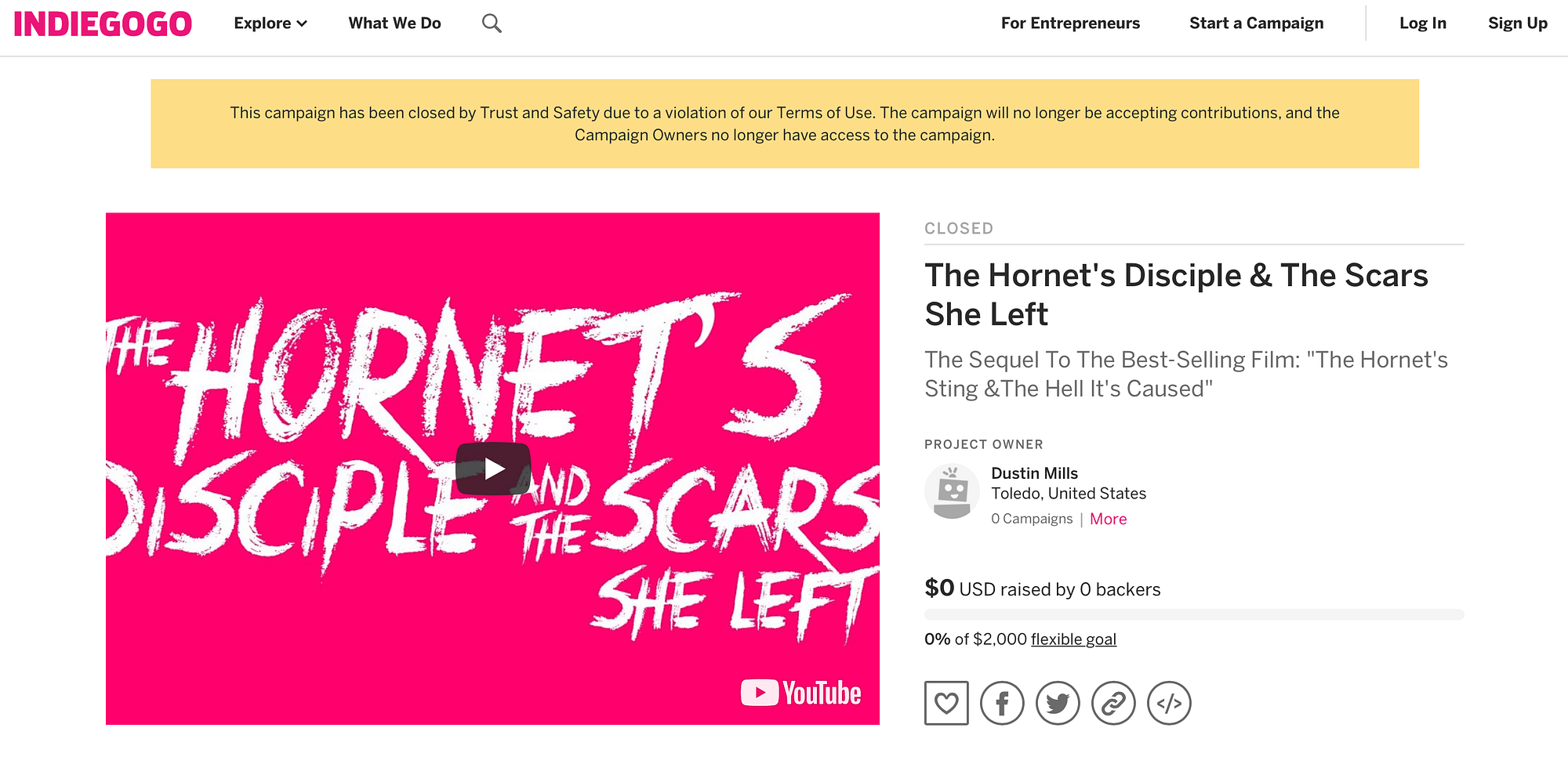Open the embed code icon

click(x=1169, y=703)
